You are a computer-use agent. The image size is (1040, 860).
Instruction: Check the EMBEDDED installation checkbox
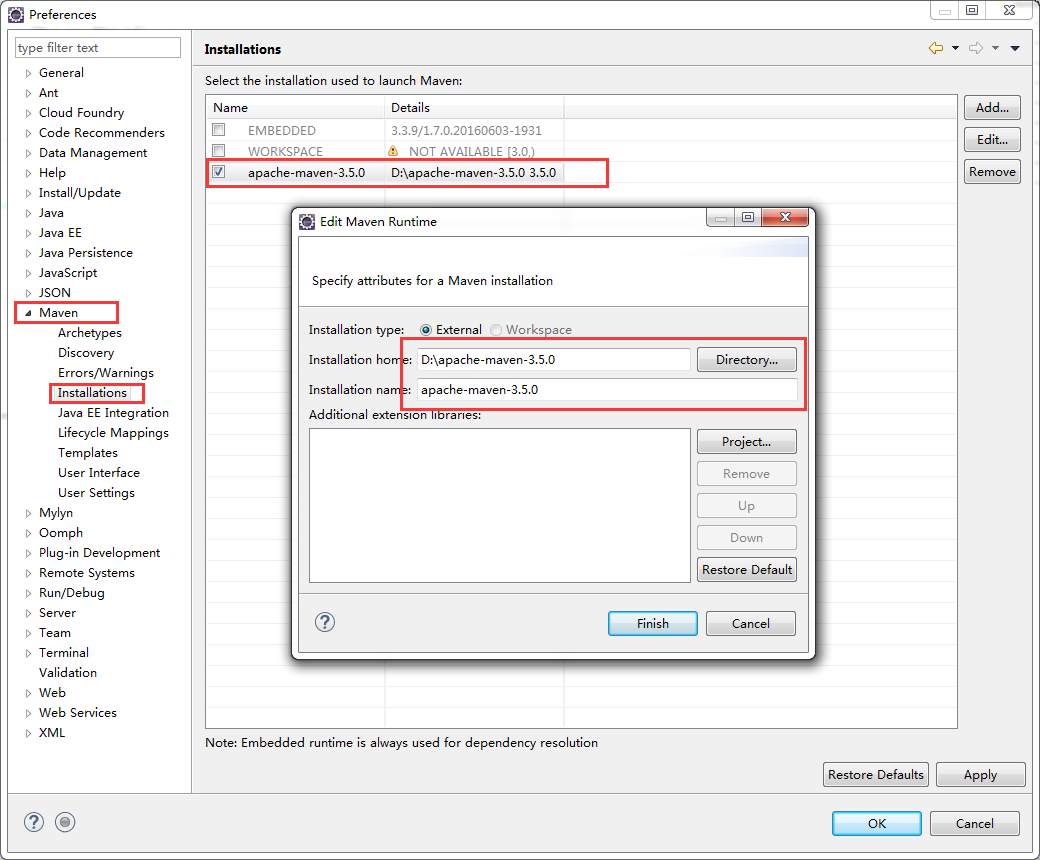[219, 130]
